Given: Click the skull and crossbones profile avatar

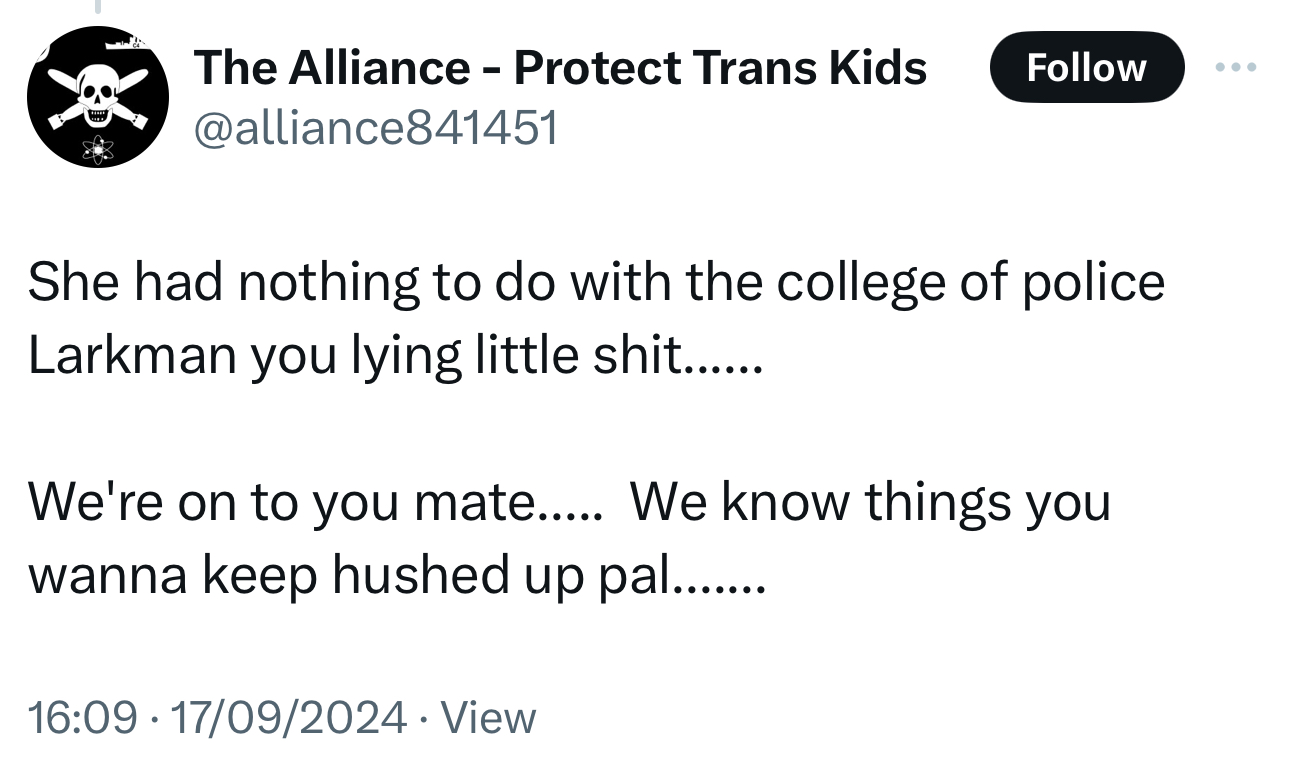Looking at the screenshot, I should [x=97, y=97].
